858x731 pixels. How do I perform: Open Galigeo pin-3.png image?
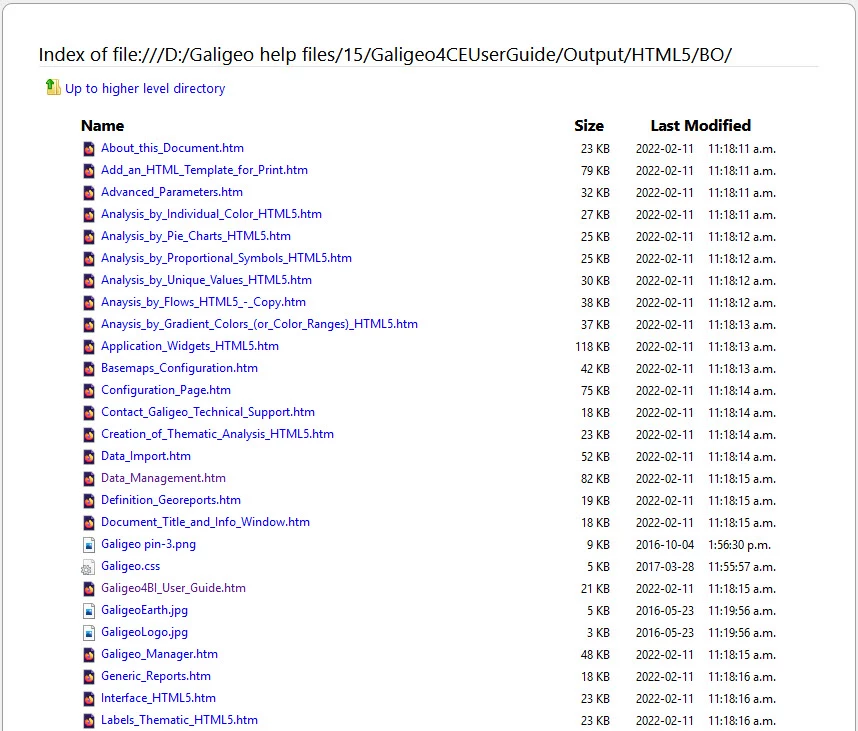(x=148, y=544)
